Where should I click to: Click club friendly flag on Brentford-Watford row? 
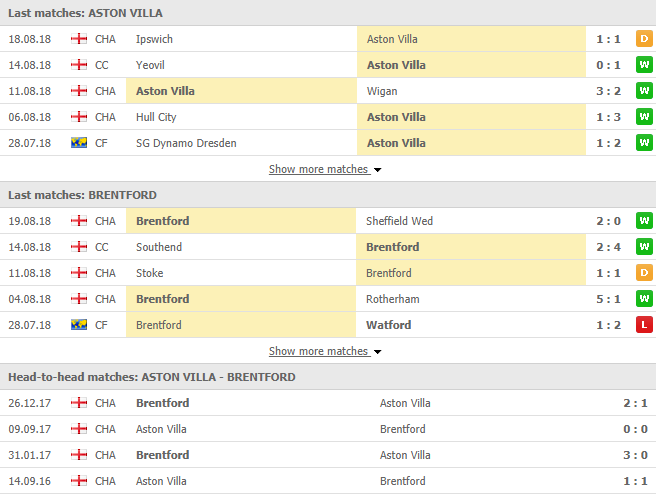pyautogui.click(x=79, y=325)
